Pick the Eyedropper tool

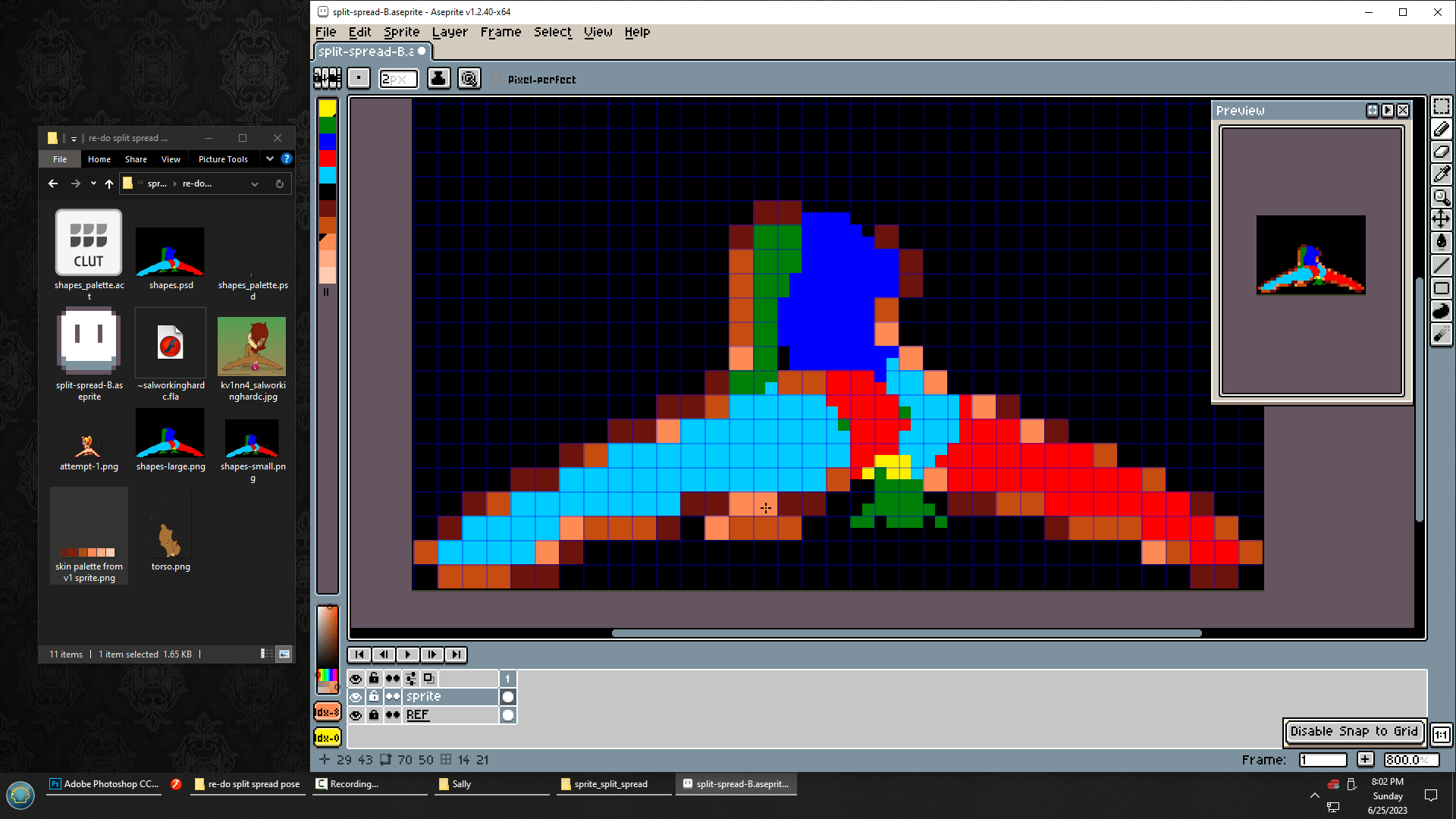1441,174
